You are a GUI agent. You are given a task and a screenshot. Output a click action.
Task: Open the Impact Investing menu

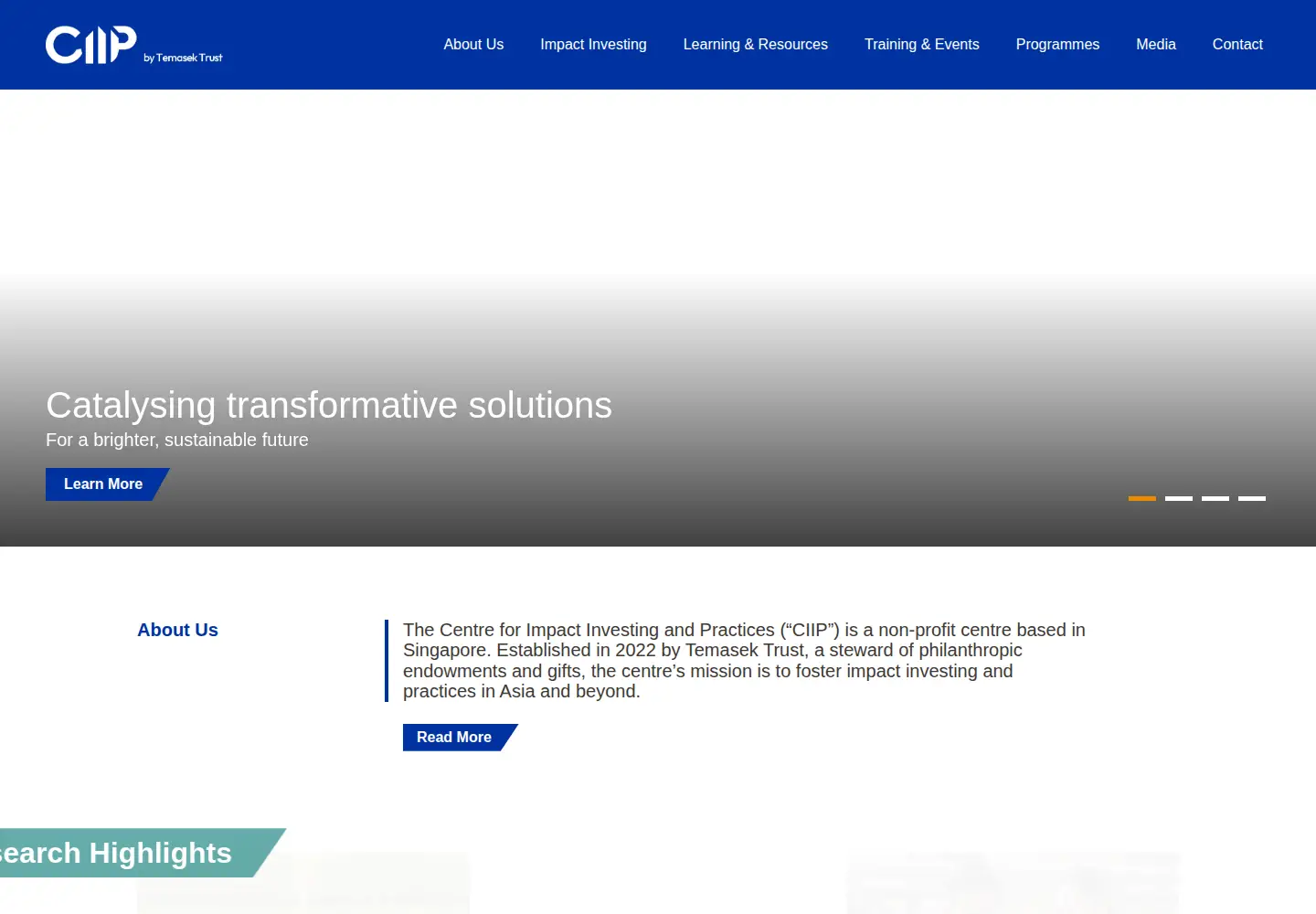coord(593,45)
